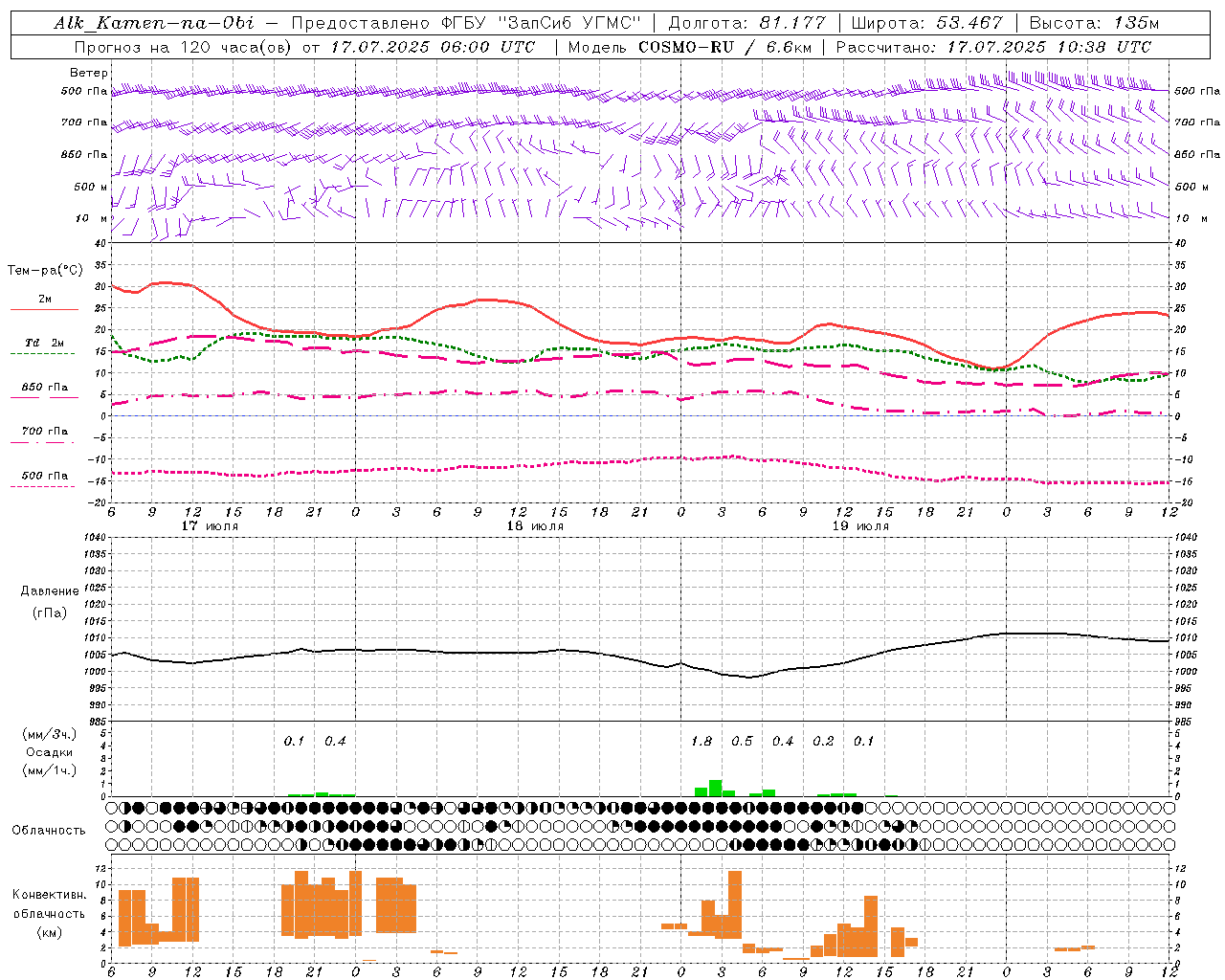Click the date label 18 июля
This screenshot has height=980, width=1225.
[535, 526]
